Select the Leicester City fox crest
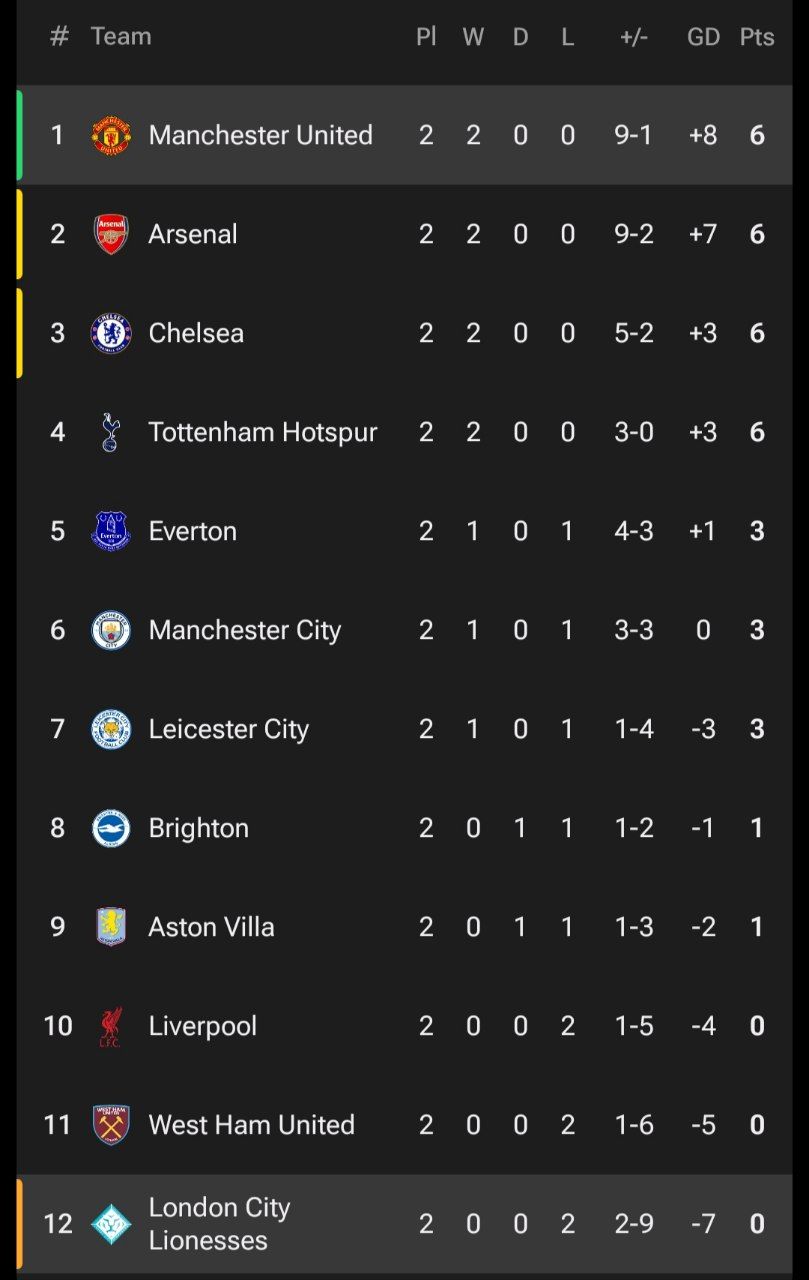 [x=111, y=729]
